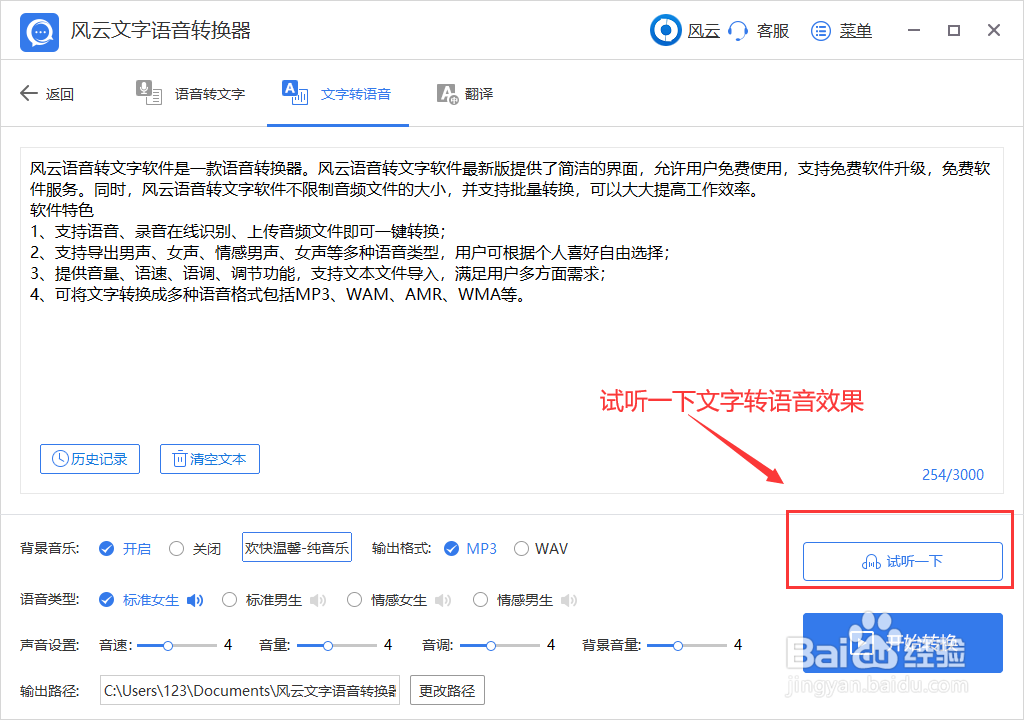This screenshot has width=1024, height=720.
Task: Minimize the window
Action: [914, 30]
